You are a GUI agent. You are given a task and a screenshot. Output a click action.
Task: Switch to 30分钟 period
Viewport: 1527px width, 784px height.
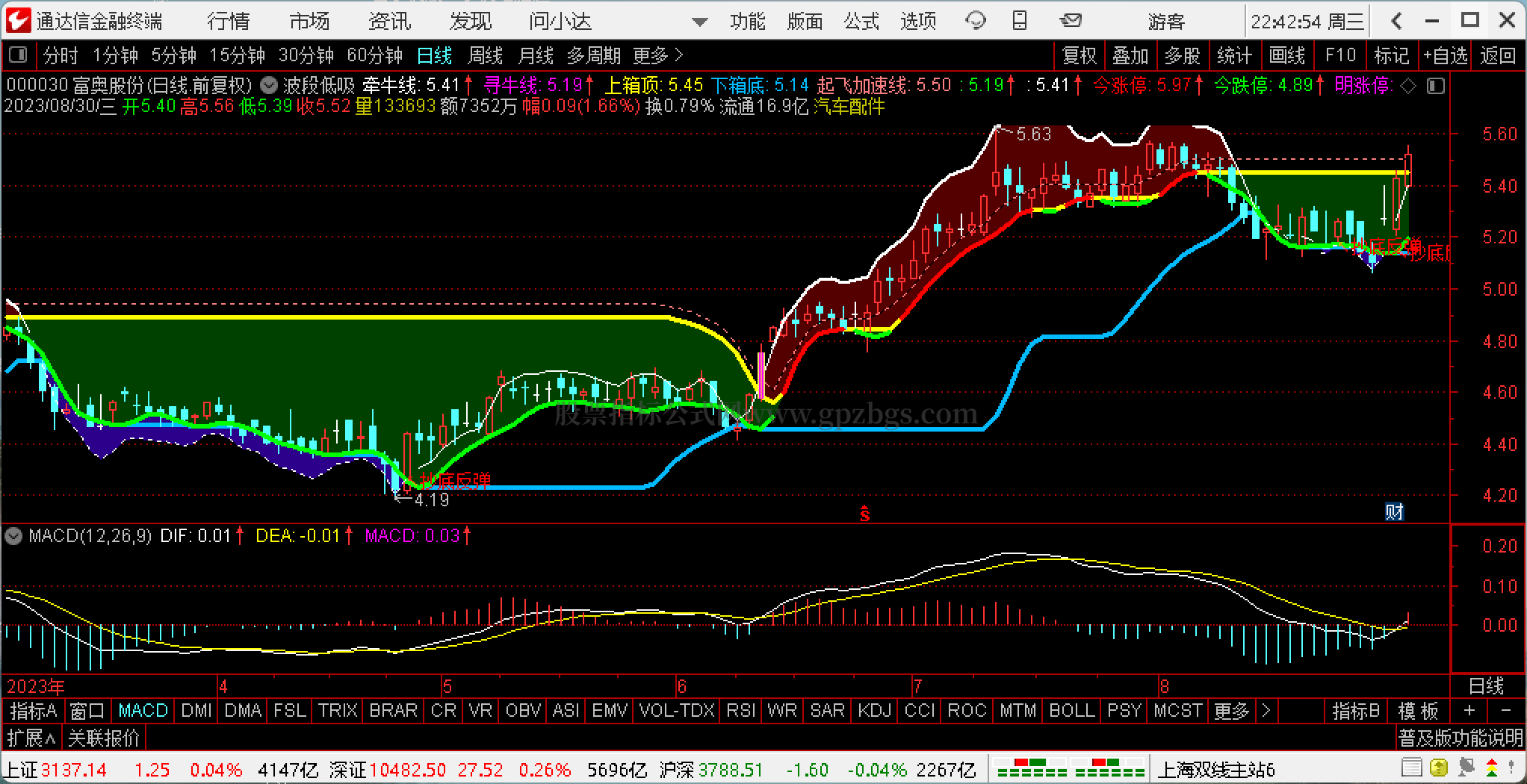point(306,55)
